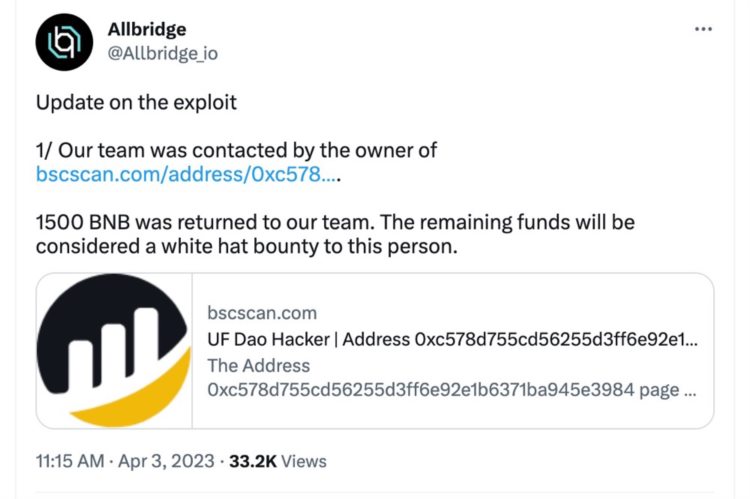Click the 33.2K view count
Viewport: 750px width, 499px height.
[253, 461]
